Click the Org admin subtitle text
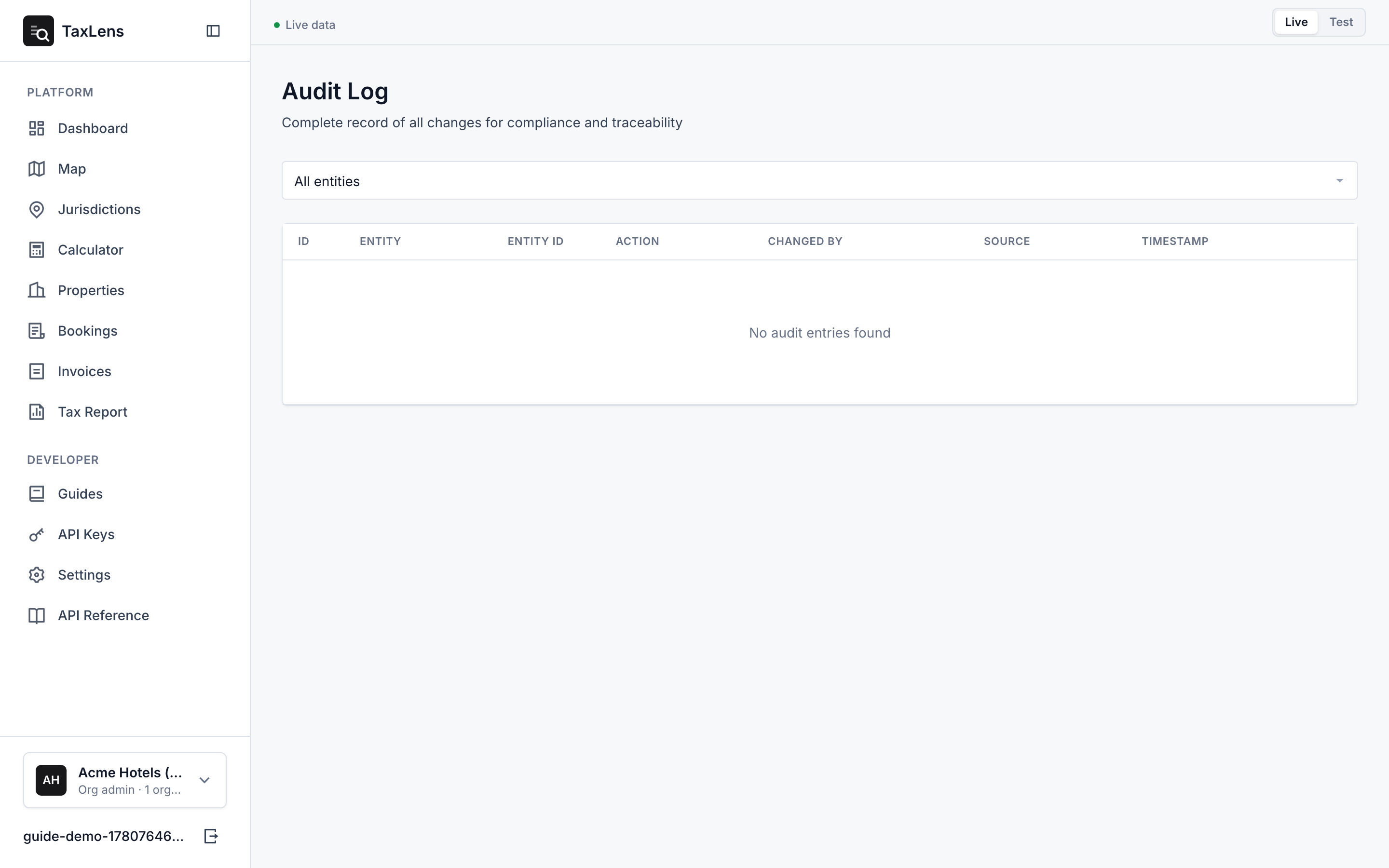Screen dimensions: 1389x868 coord(129,790)
